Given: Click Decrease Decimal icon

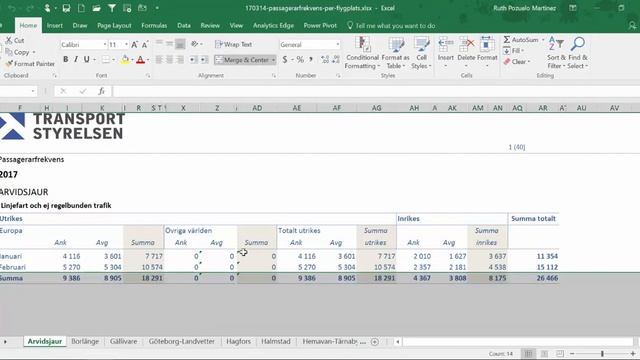Looking at the screenshot, I should [x=336, y=60].
